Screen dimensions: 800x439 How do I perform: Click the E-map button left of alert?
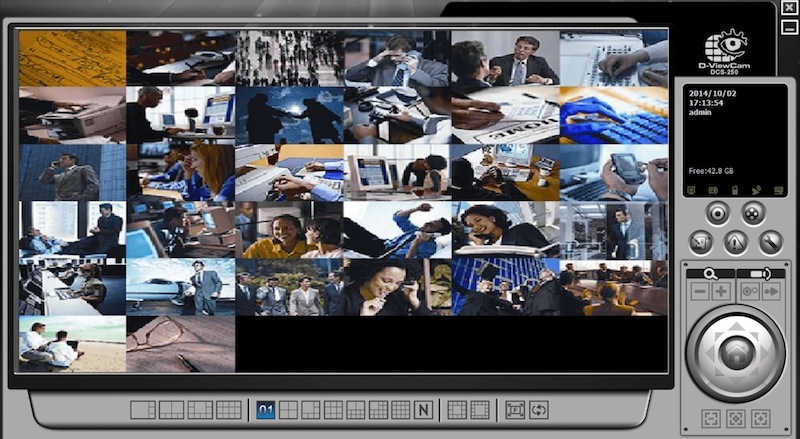[702, 241]
